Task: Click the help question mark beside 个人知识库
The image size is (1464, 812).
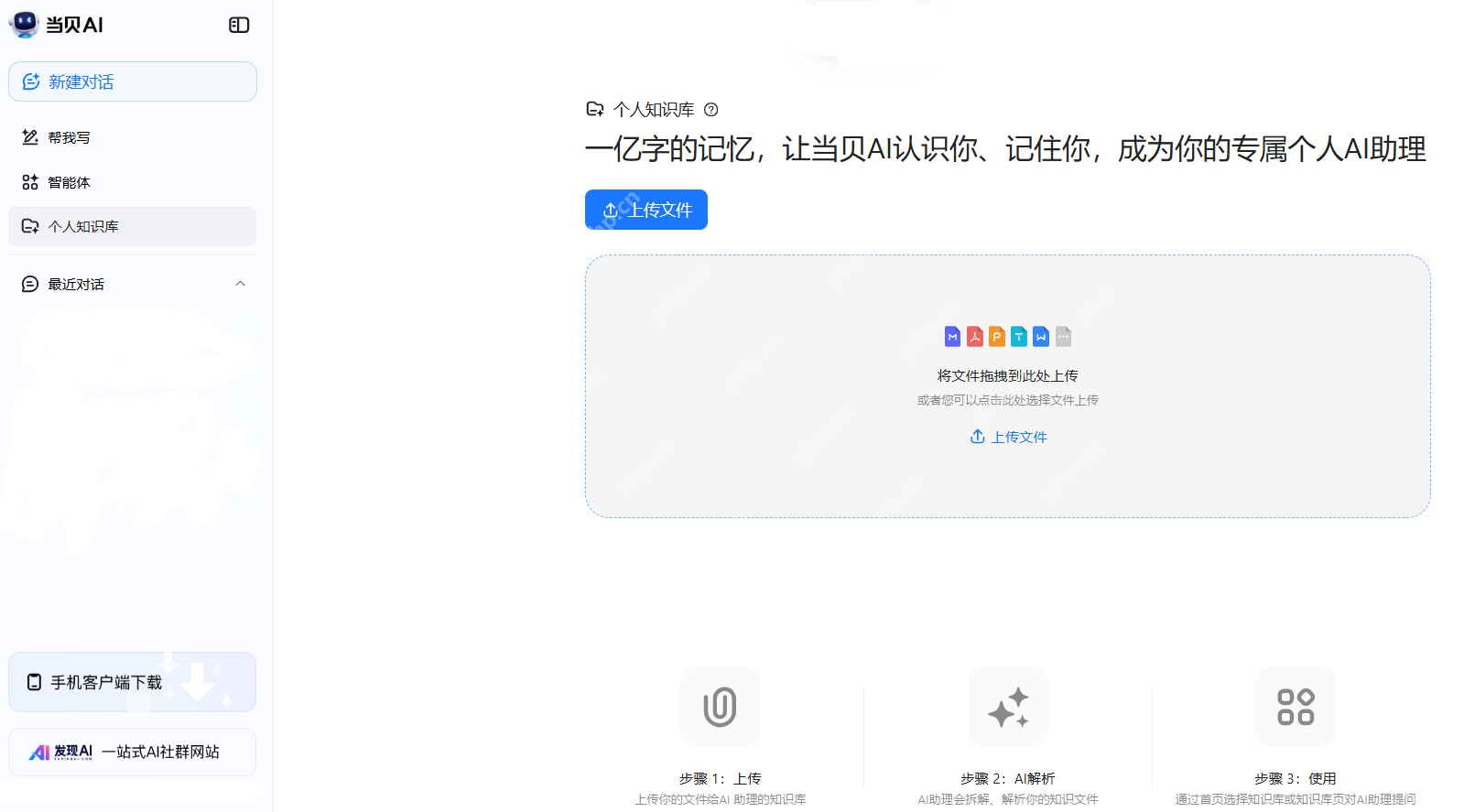Action: click(x=711, y=110)
